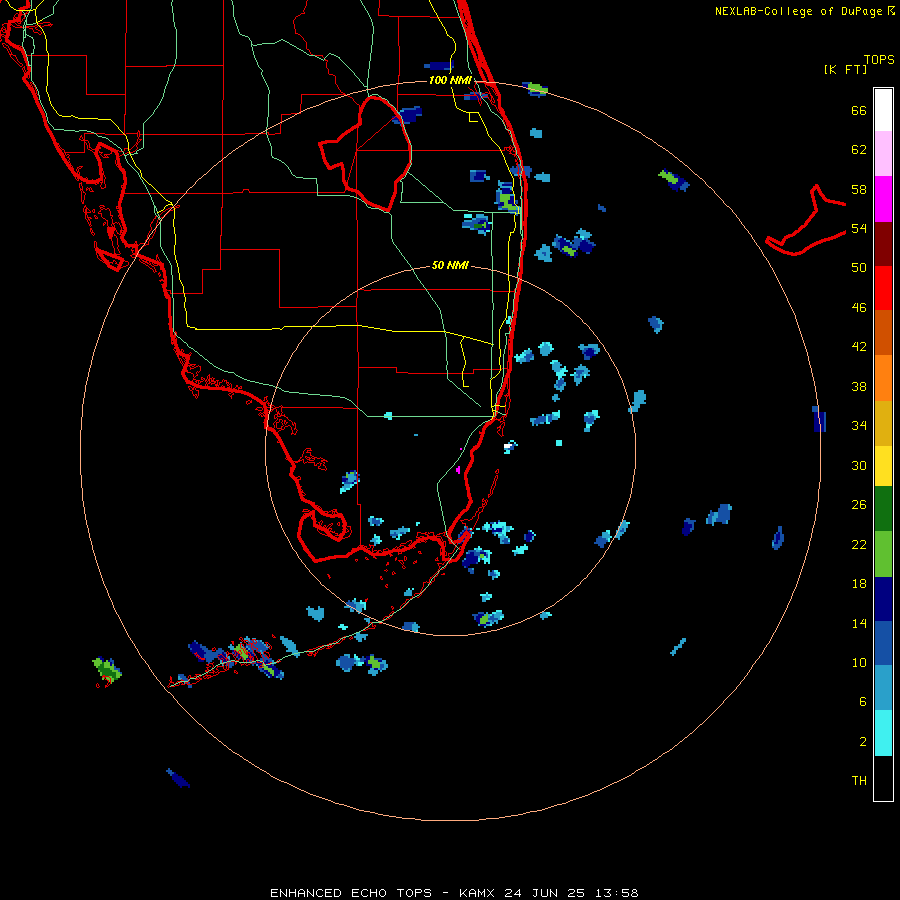
Task: Click the dark orange legend swatch
Action: tap(883, 332)
